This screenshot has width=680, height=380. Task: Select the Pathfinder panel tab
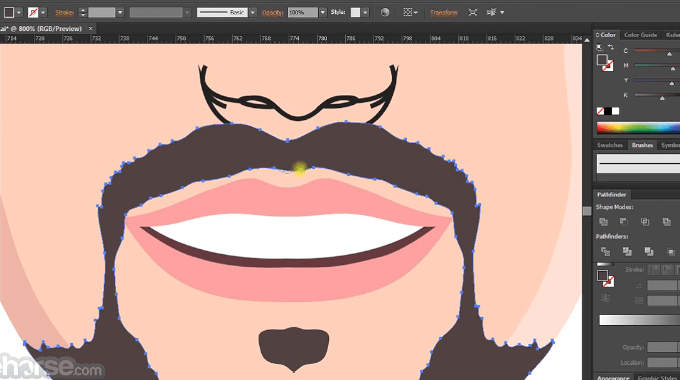(611, 195)
